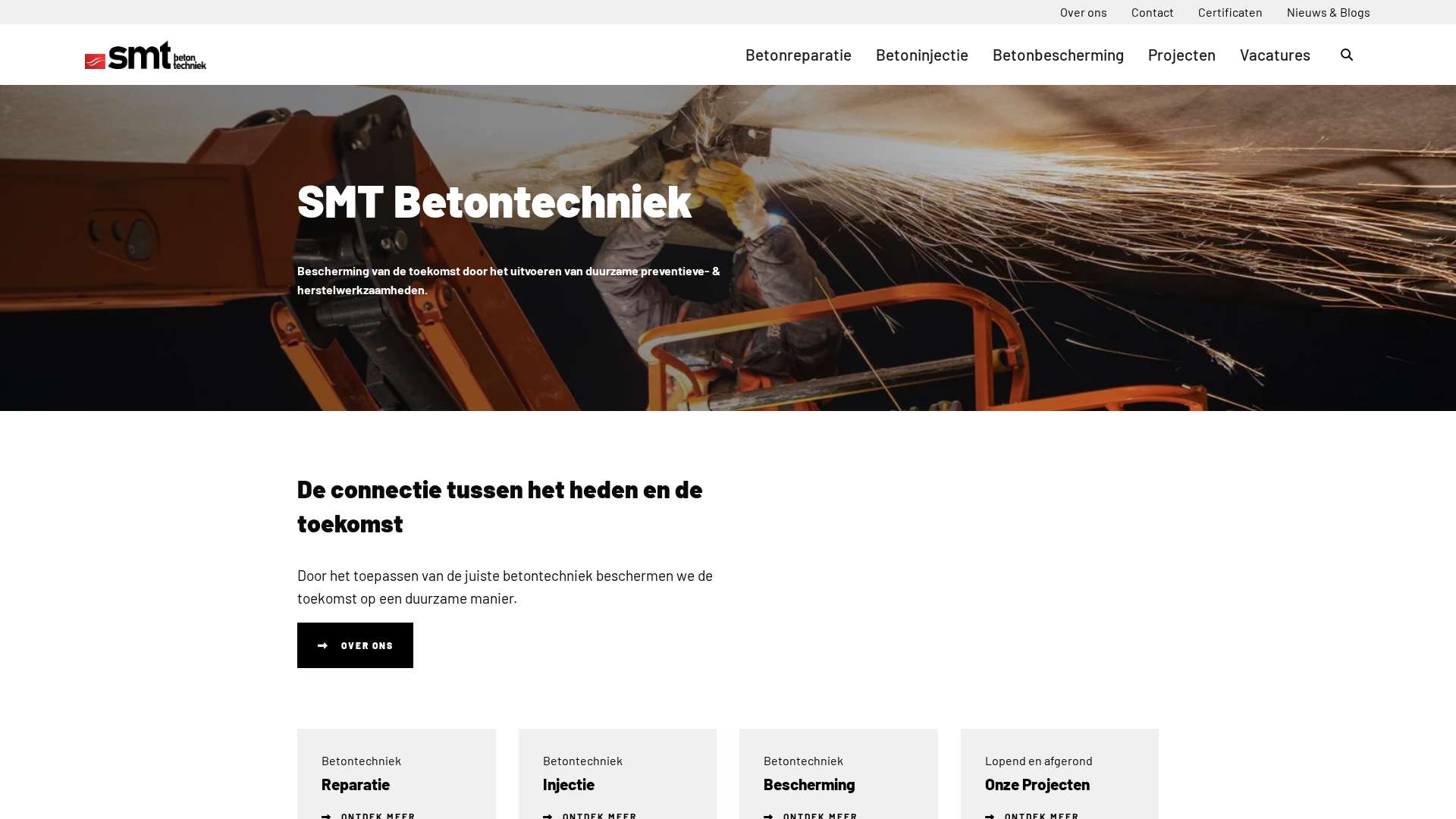The height and width of the screenshot is (819, 1456).
Task: Open the site search via magnifier icon
Action: (x=1346, y=55)
